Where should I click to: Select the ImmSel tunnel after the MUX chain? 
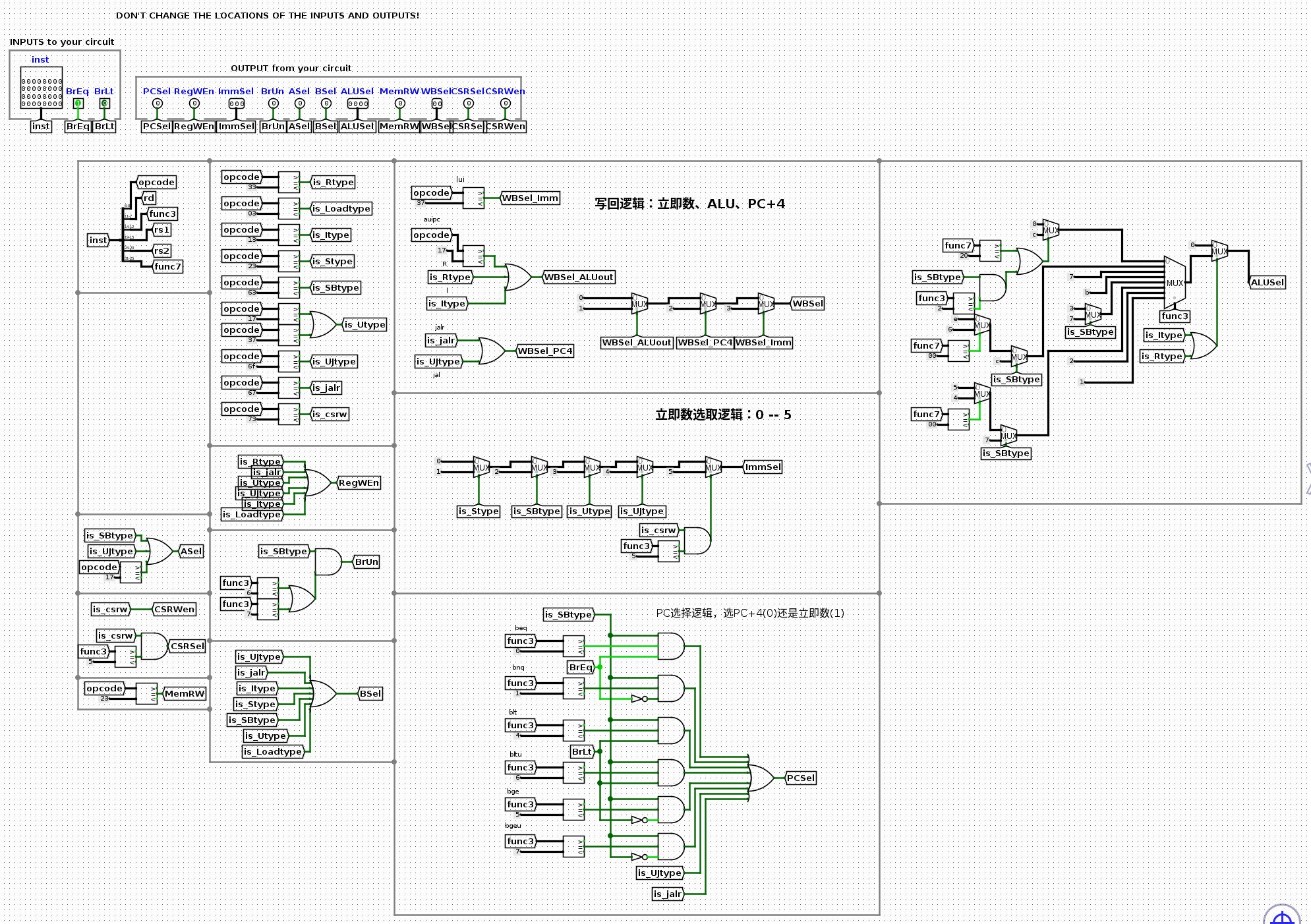click(x=763, y=467)
